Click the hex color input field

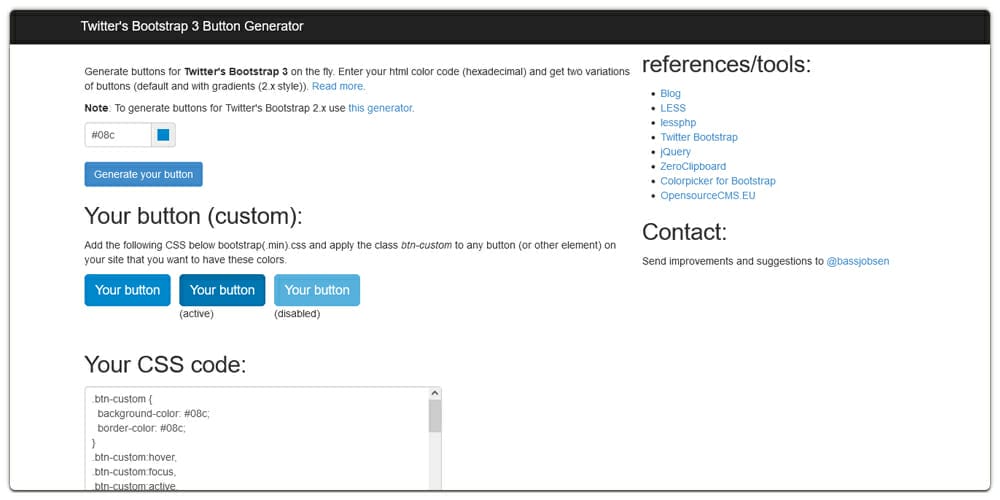click(x=118, y=135)
